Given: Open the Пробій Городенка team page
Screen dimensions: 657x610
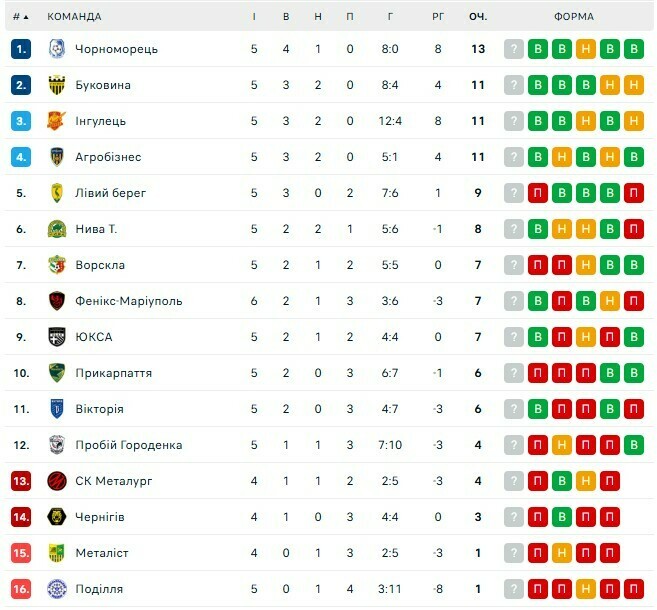Looking at the screenshot, I should coord(129,445).
